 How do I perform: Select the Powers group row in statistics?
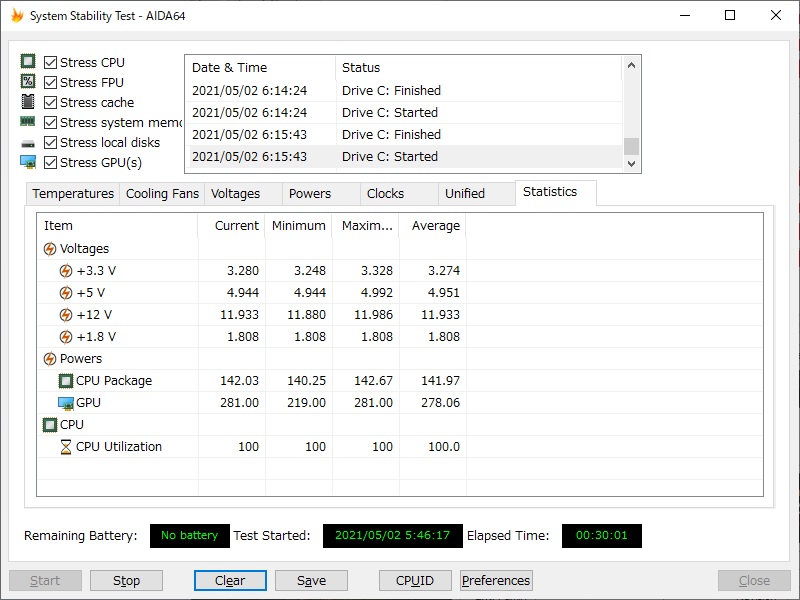(80, 359)
